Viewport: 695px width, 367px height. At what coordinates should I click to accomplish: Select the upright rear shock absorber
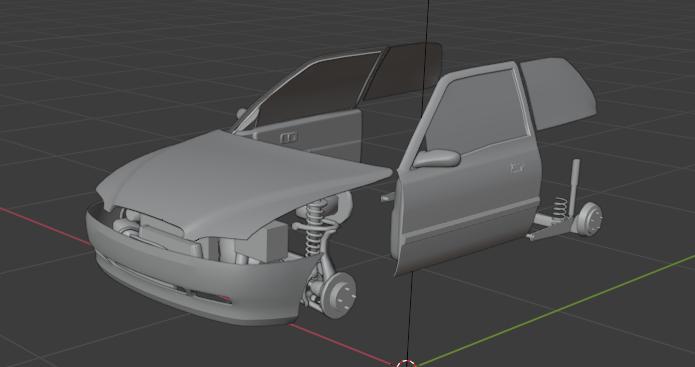[x=575, y=185]
